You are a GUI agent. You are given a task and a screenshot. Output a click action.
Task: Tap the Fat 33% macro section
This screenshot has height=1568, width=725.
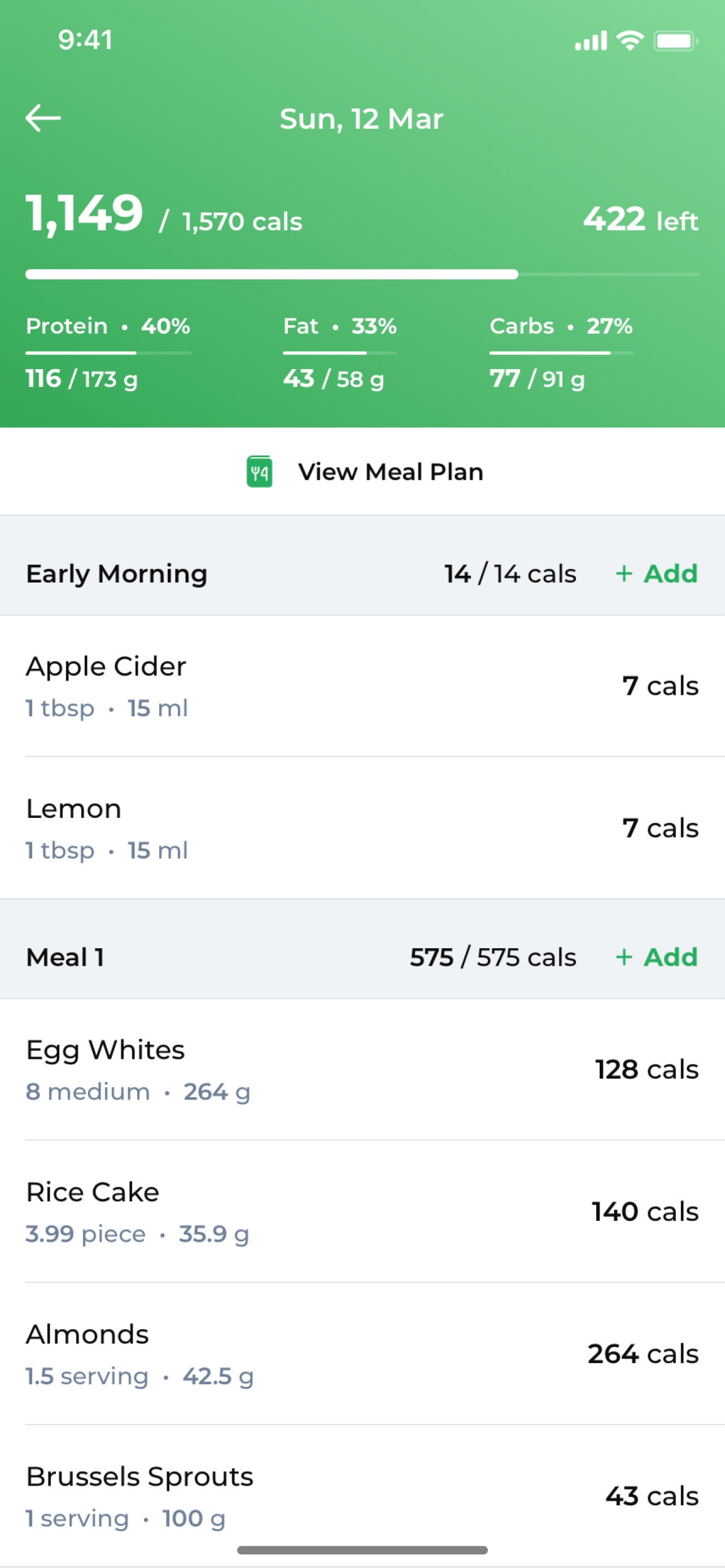(x=340, y=352)
